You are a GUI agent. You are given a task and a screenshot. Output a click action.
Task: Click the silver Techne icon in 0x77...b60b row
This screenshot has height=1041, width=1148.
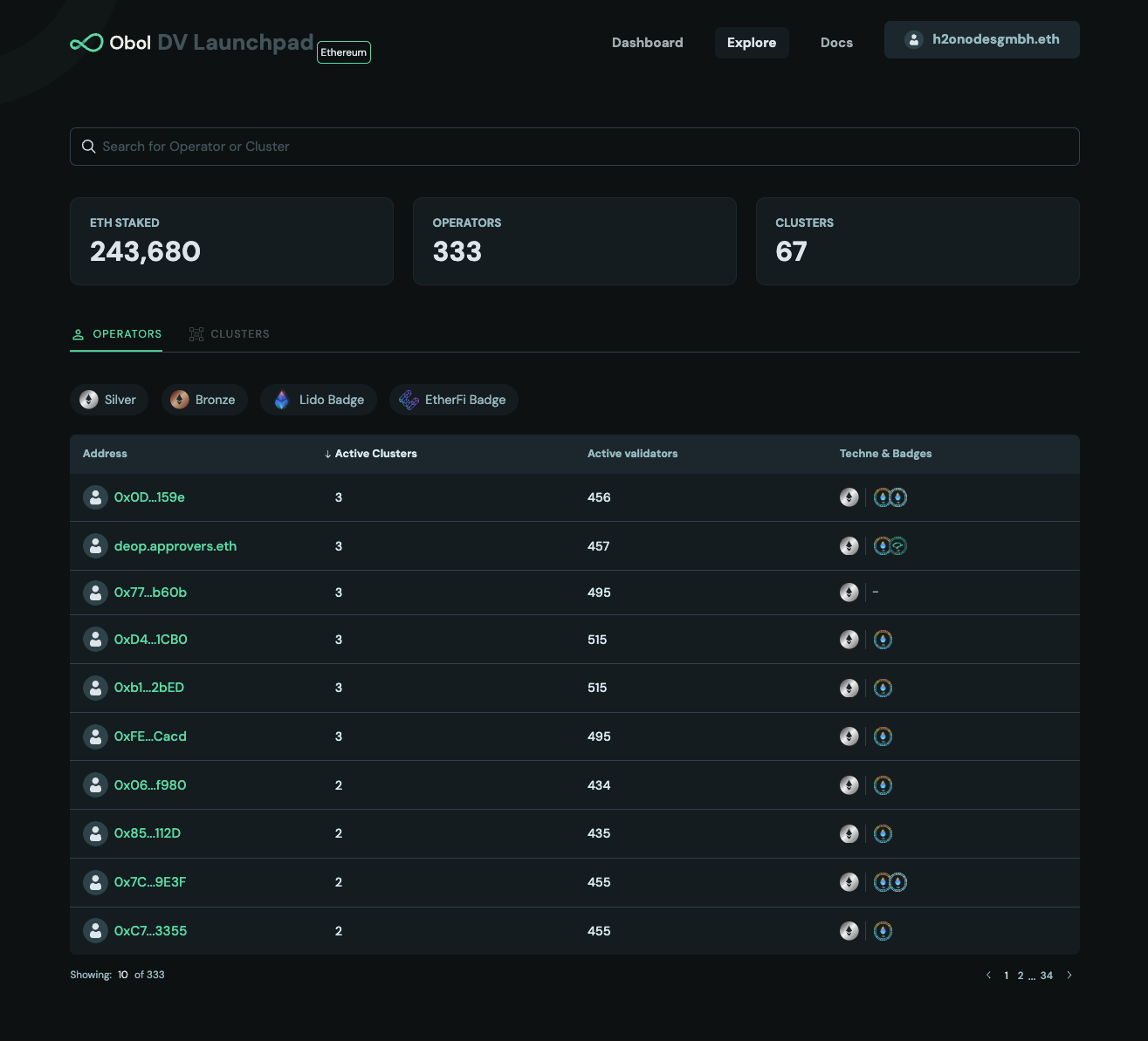pos(849,592)
